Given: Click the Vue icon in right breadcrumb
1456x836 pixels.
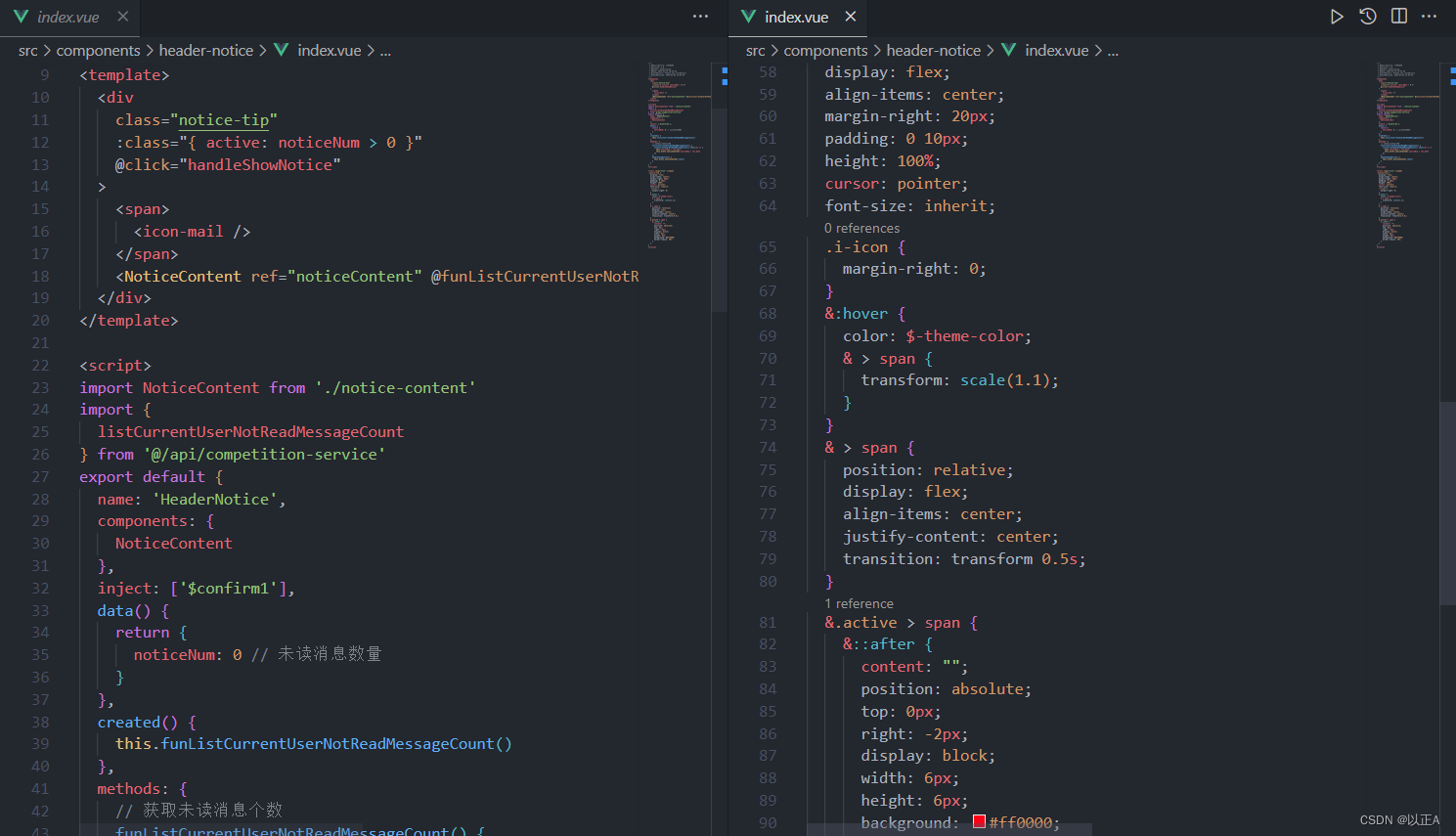Looking at the screenshot, I should [x=1009, y=50].
